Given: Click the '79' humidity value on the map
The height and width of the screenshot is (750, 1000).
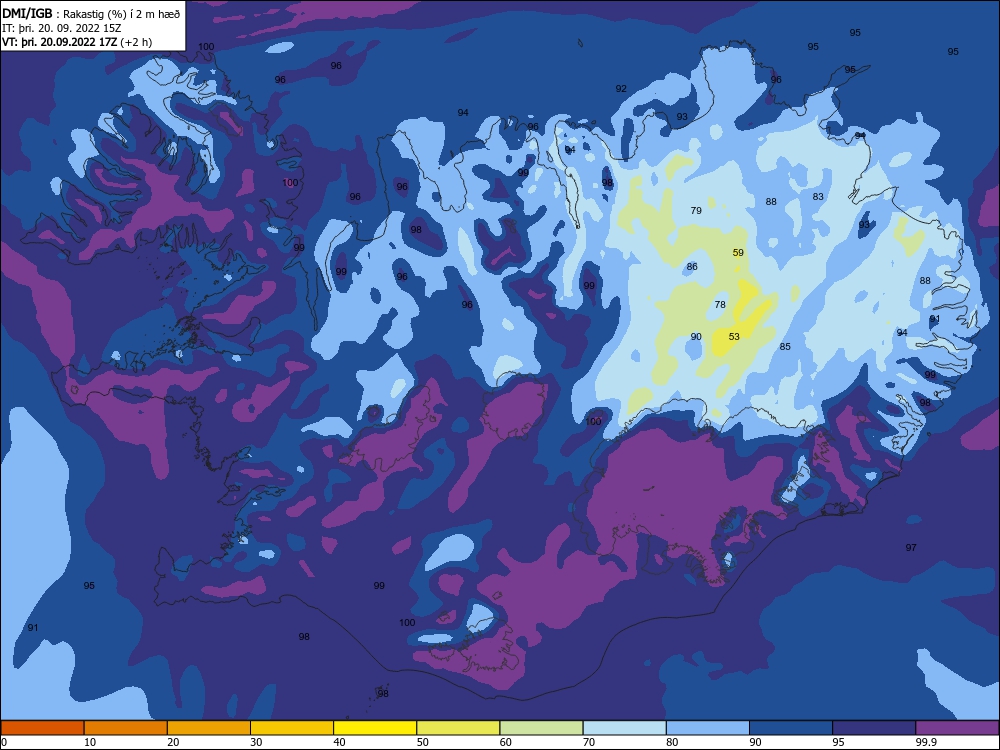Looking at the screenshot, I should pos(696,210).
